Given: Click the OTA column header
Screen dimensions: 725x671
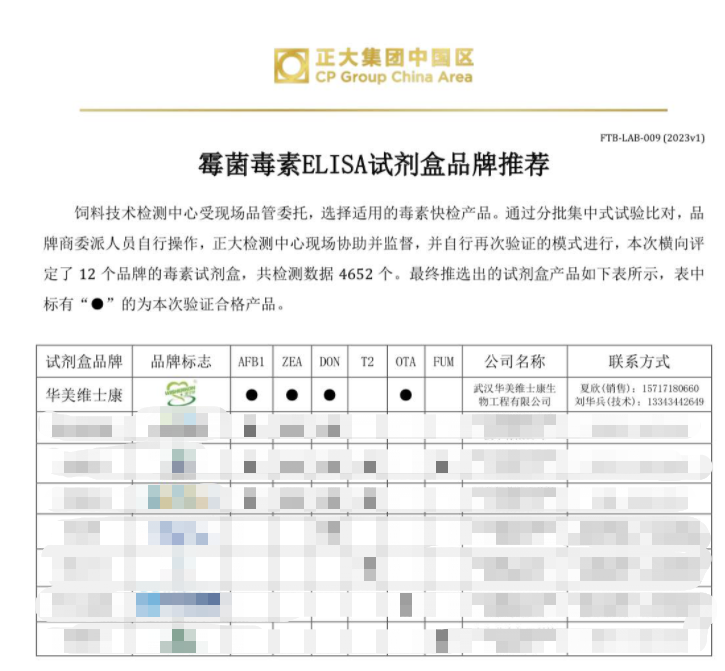Looking at the screenshot, I should point(406,362).
